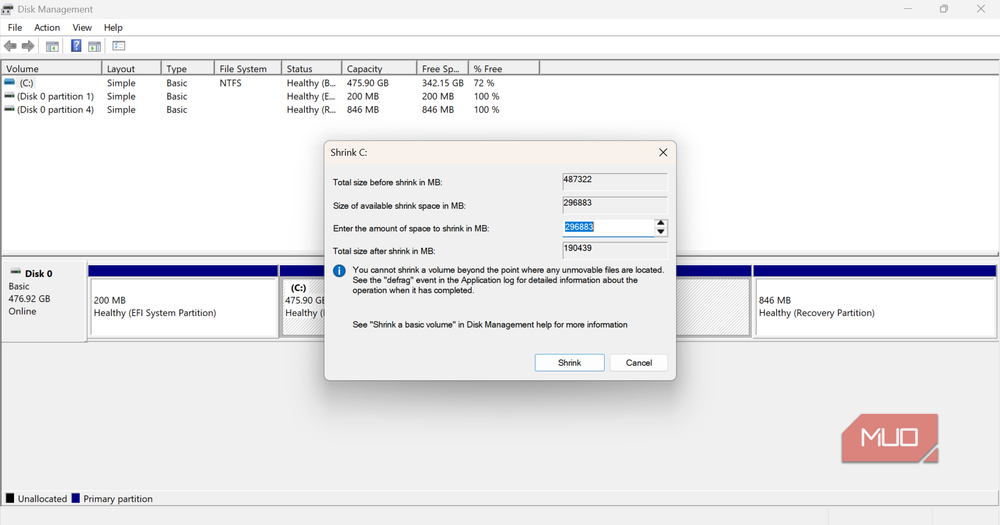1000x525 pixels.
Task: Click the total size after shrink value 190439
Action: click(615, 249)
